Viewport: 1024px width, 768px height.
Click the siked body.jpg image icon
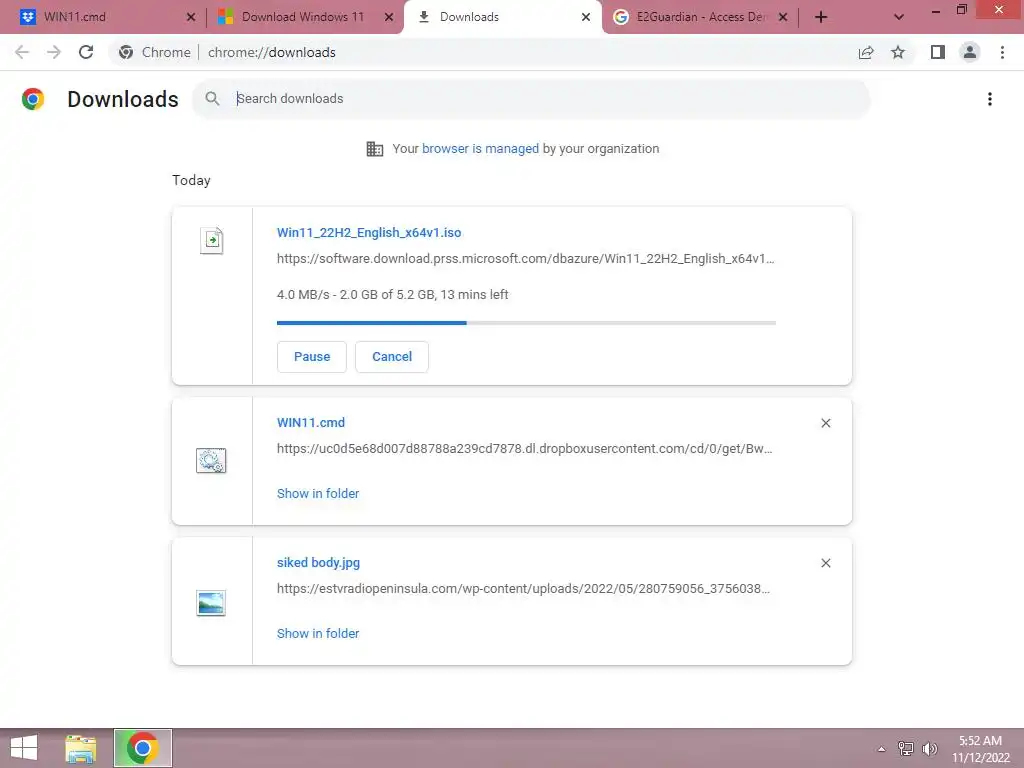pos(211,603)
